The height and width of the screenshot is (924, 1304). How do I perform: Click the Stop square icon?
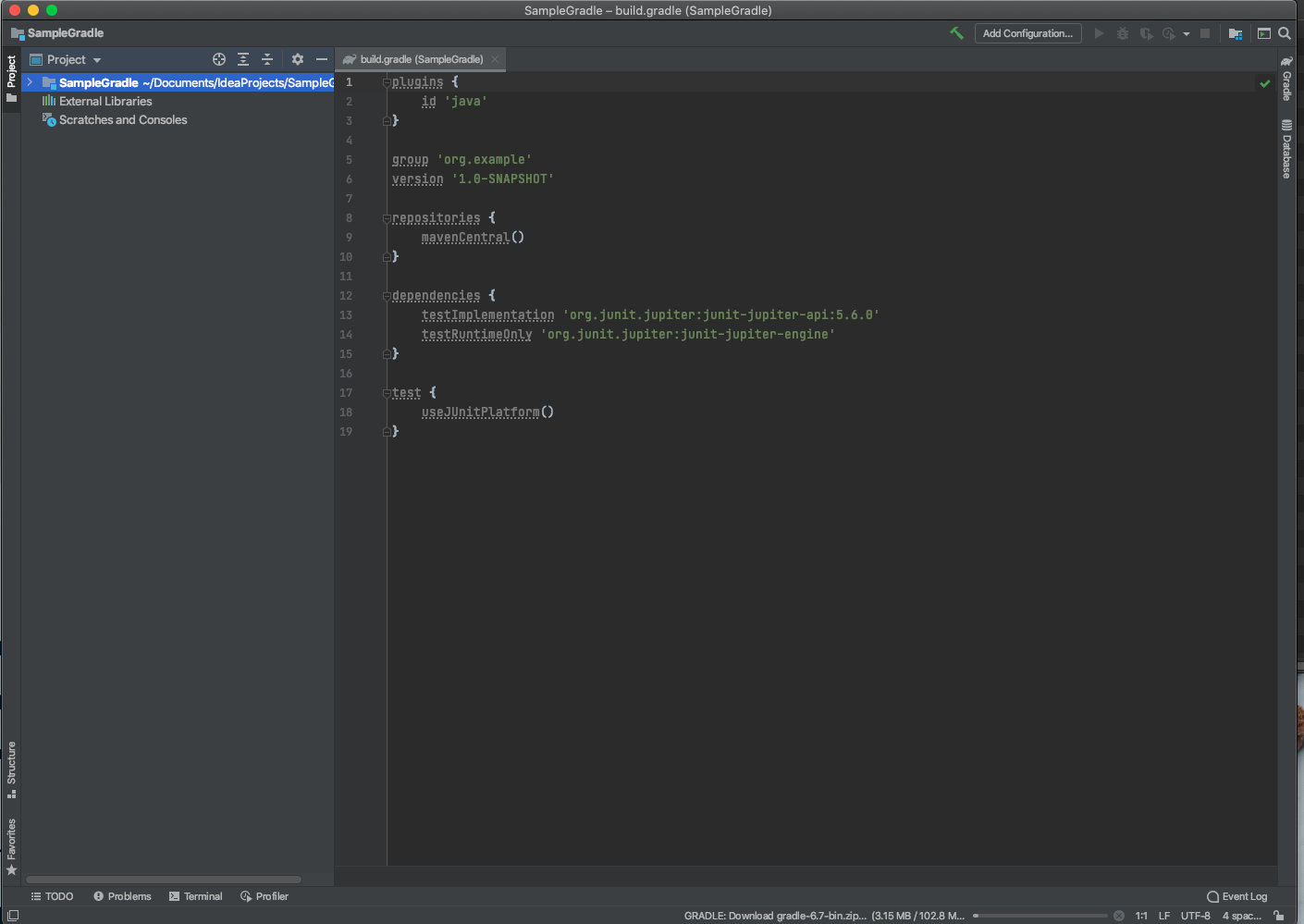point(1205,33)
